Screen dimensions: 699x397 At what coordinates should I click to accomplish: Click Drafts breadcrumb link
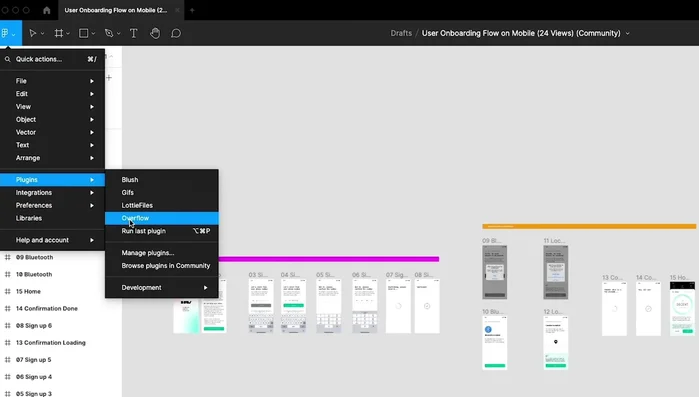pyautogui.click(x=401, y=33)
